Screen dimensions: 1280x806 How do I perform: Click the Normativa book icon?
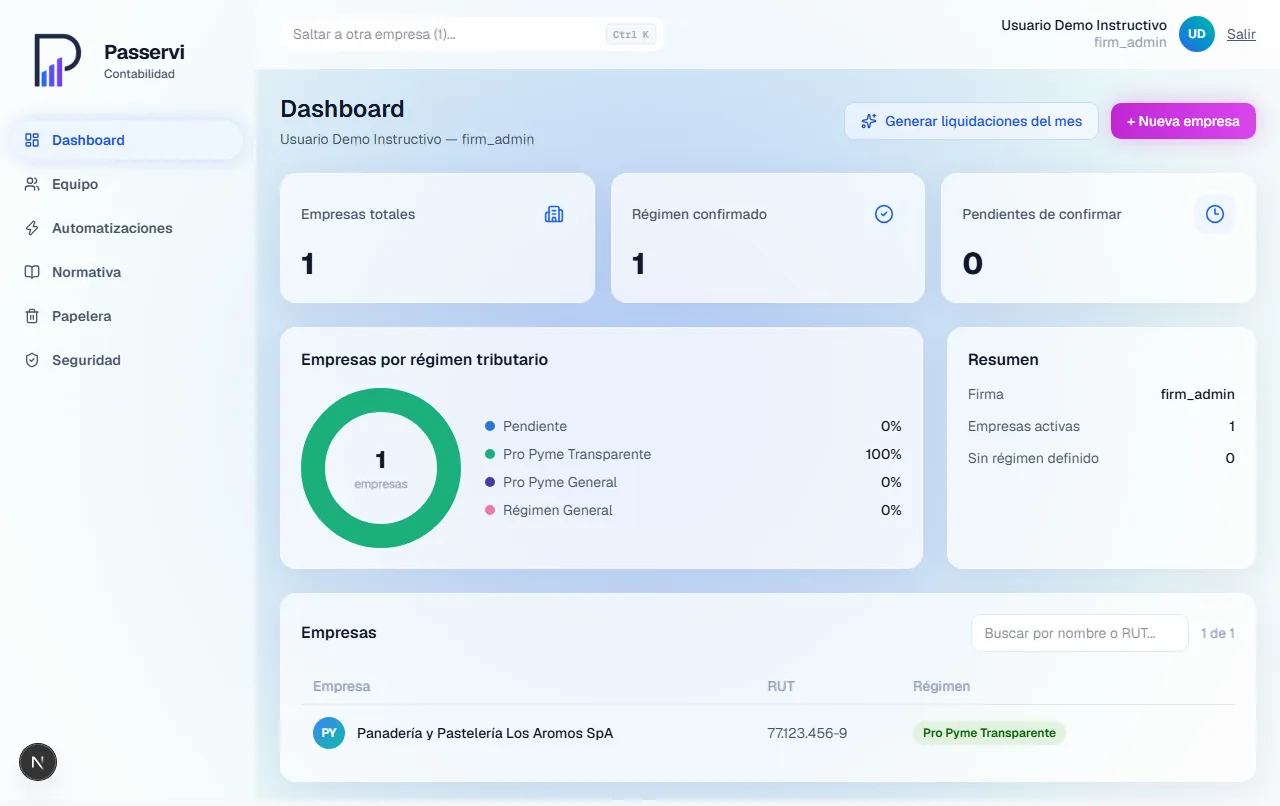coord(32,272)
